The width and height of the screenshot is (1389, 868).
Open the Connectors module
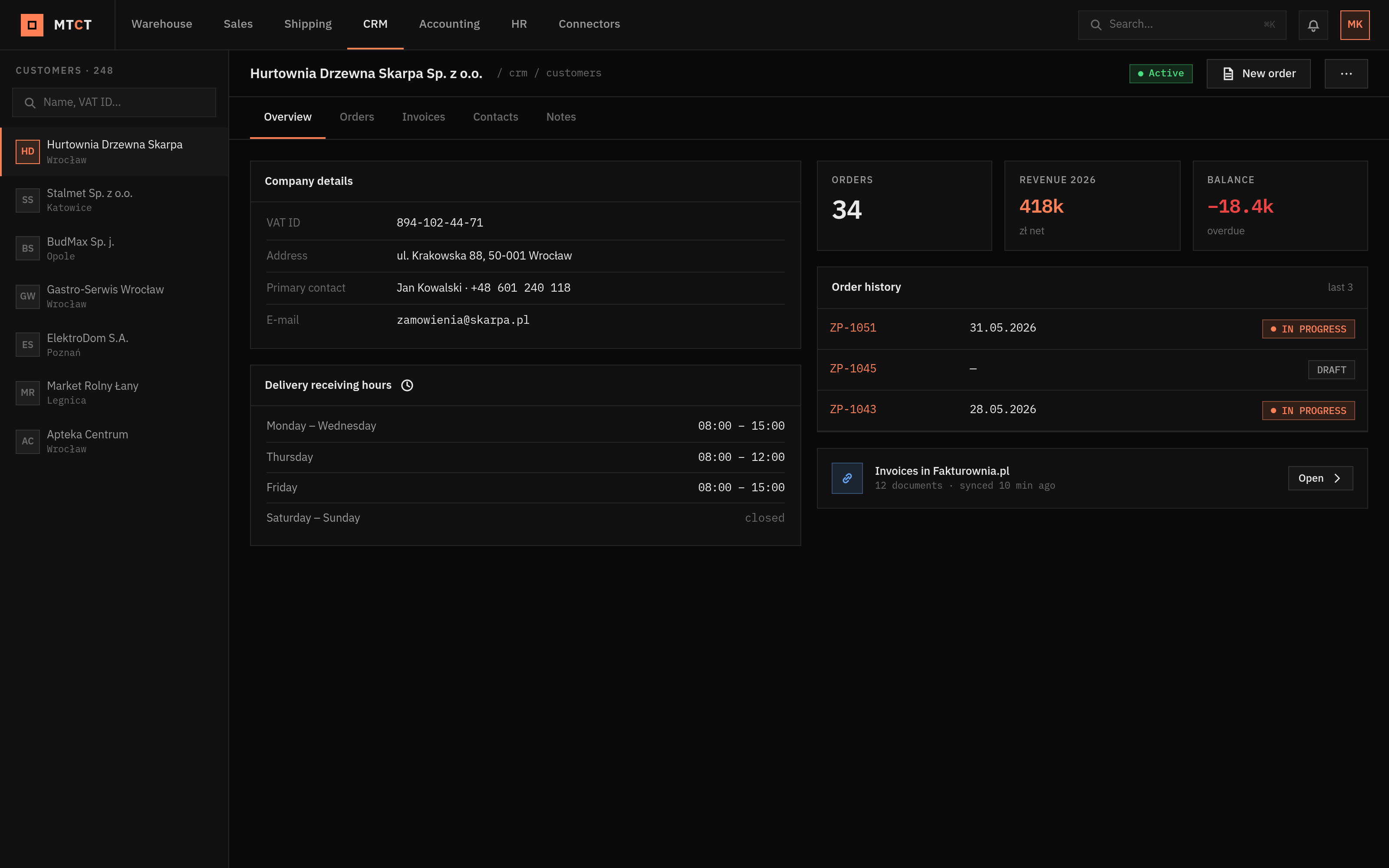click(589, 24)
